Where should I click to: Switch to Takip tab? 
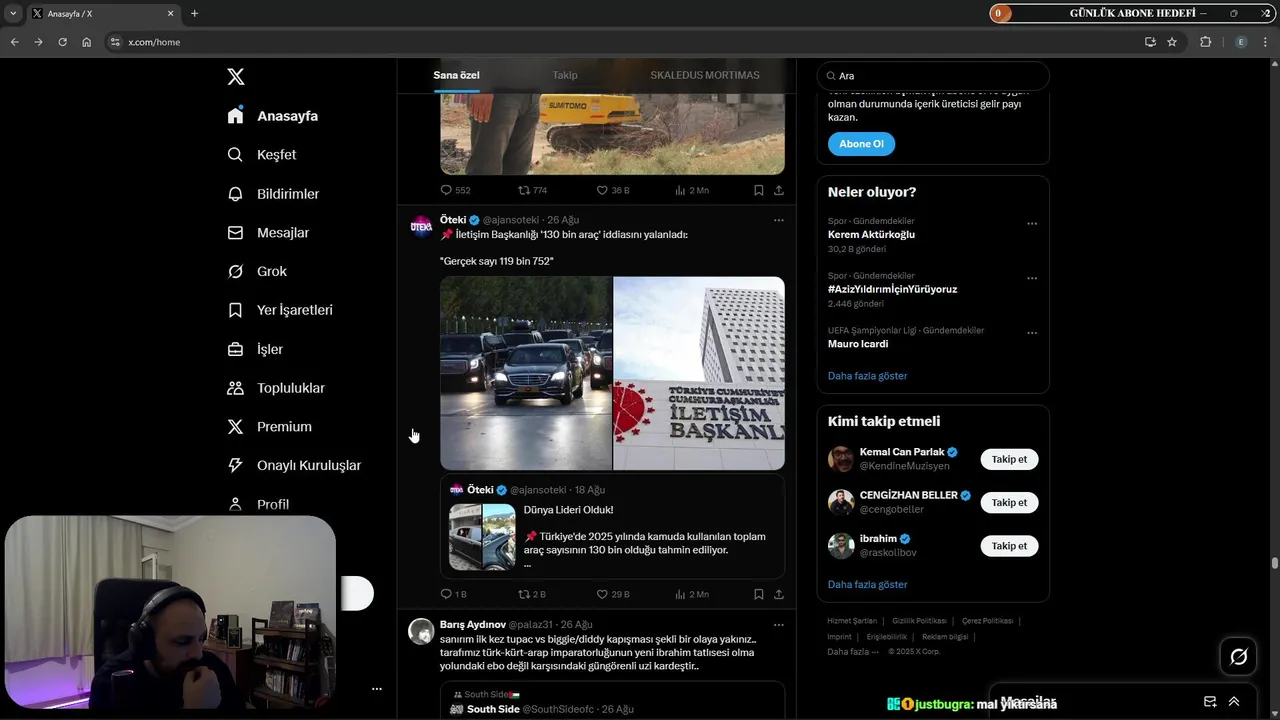(565, 75)
